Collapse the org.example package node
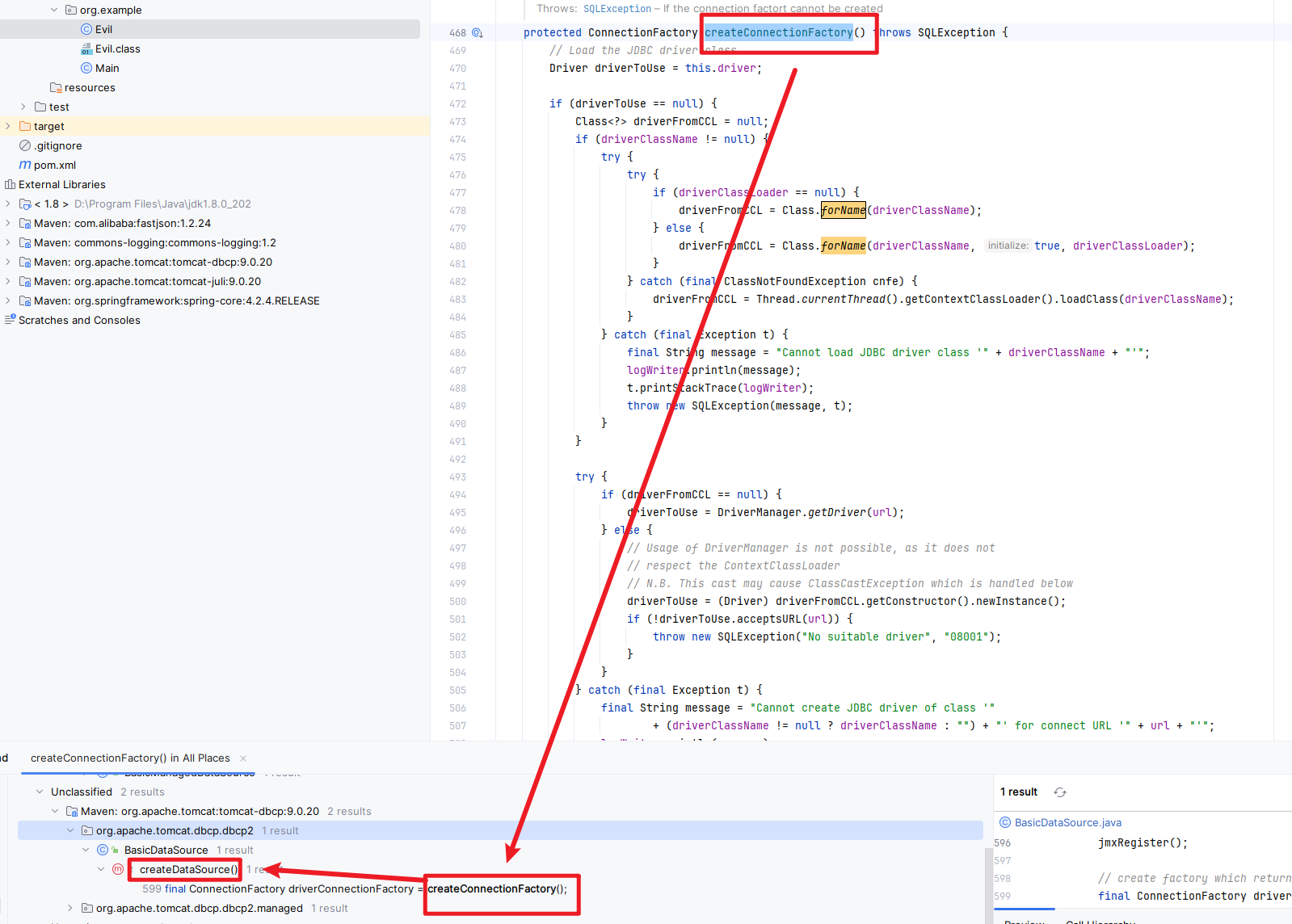The width and height of the screenshot is (1292, 924). (x=54, y=10)
